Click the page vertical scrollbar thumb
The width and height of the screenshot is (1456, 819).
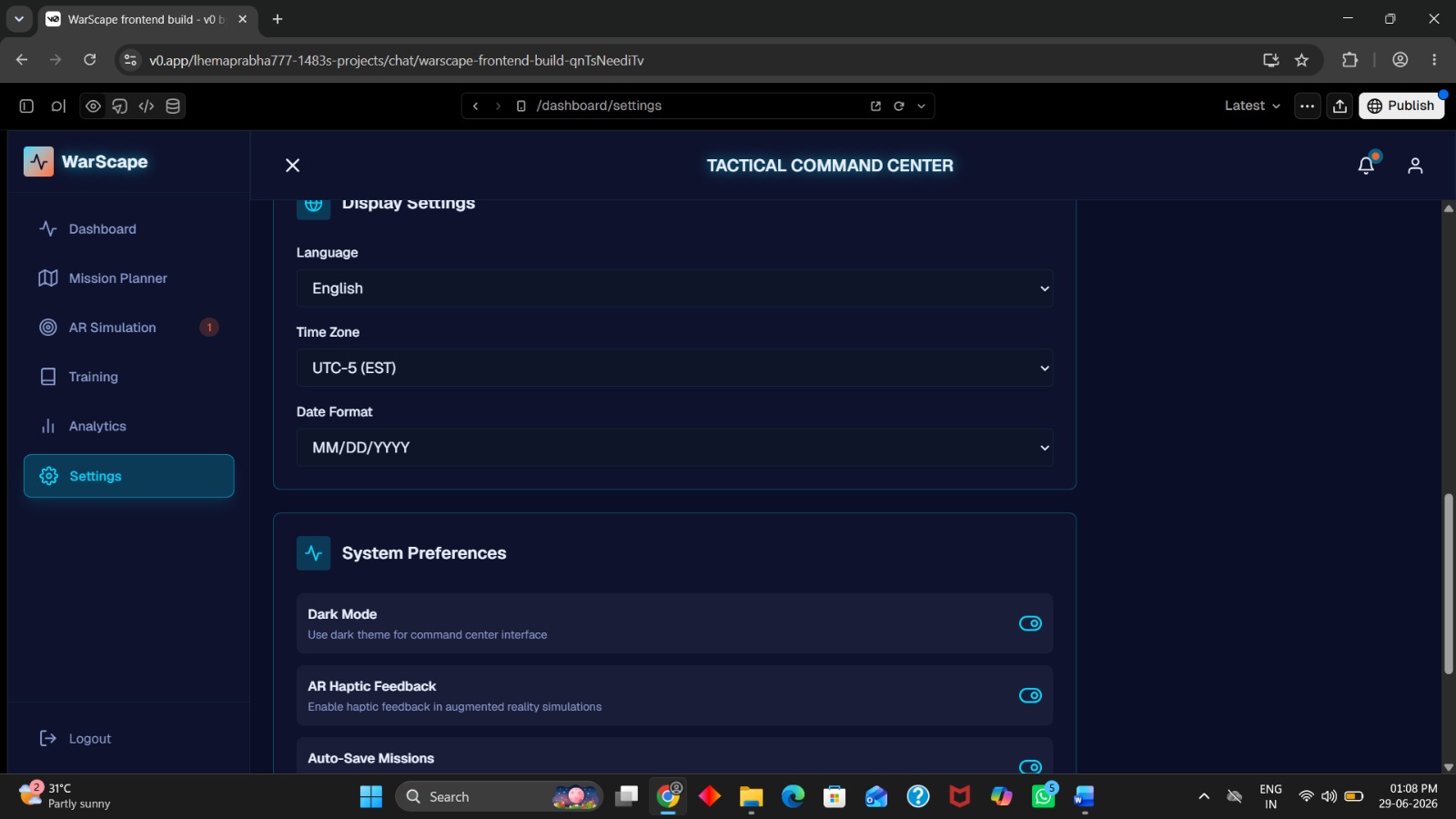1448,583
